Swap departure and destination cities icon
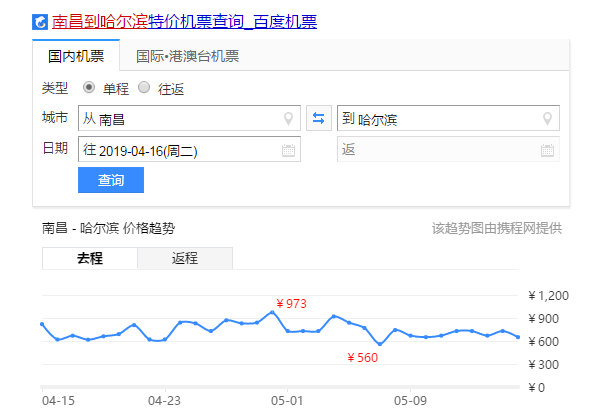This screenshot has width=600, height=418. (x=318, y=118)
